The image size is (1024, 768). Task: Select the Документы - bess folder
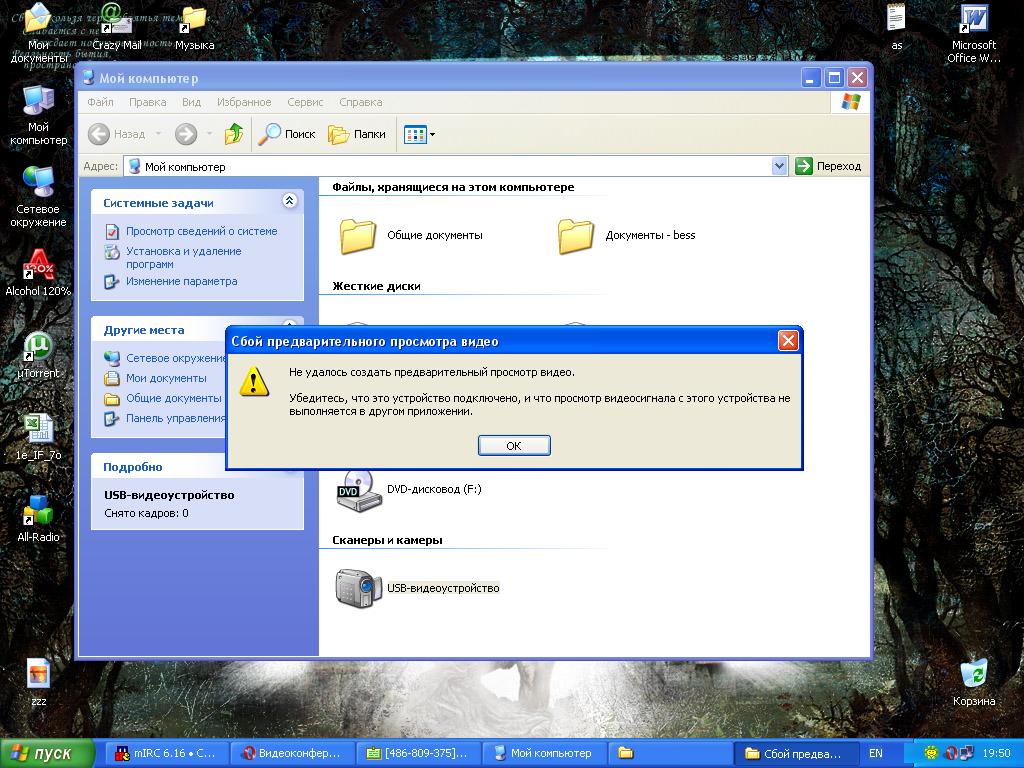576,236
